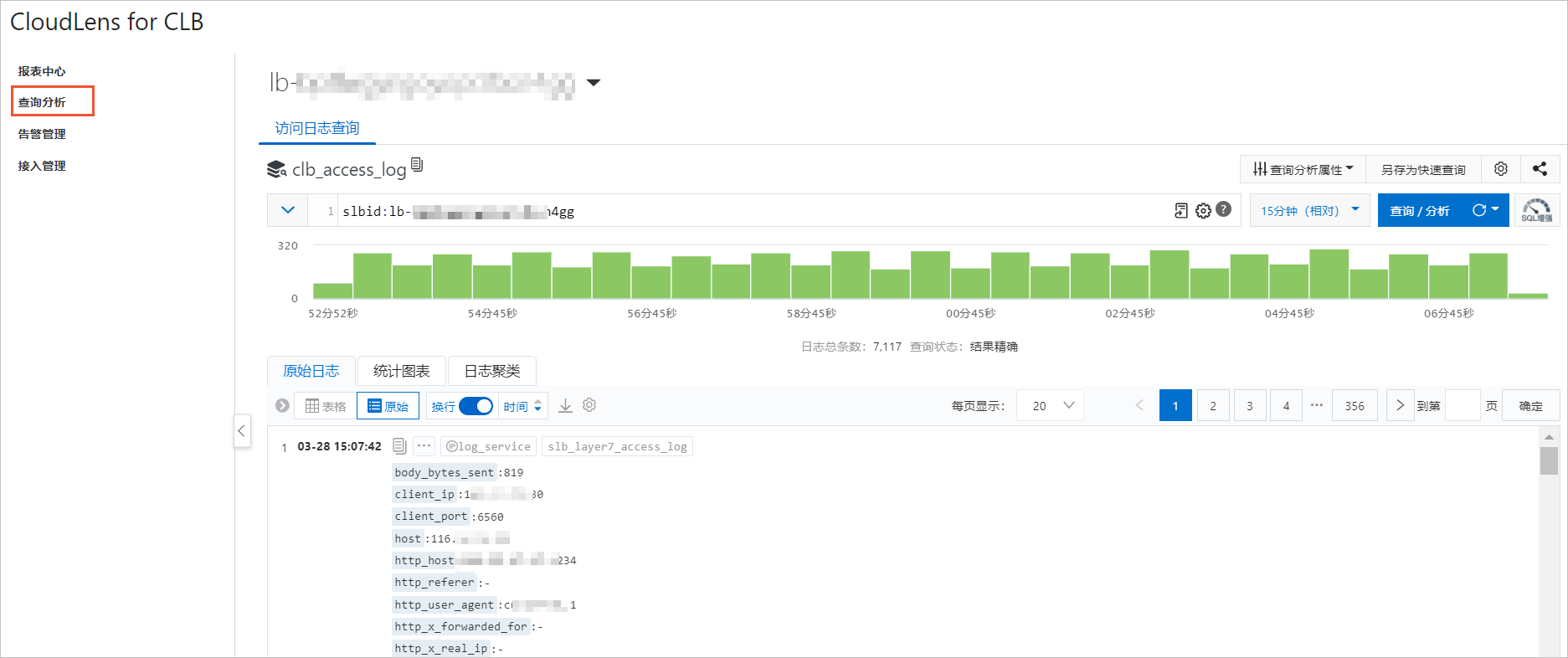Open more options ellipsis on log entry 1
Viewport: 1568px width, 658px height.
[424, 445]
